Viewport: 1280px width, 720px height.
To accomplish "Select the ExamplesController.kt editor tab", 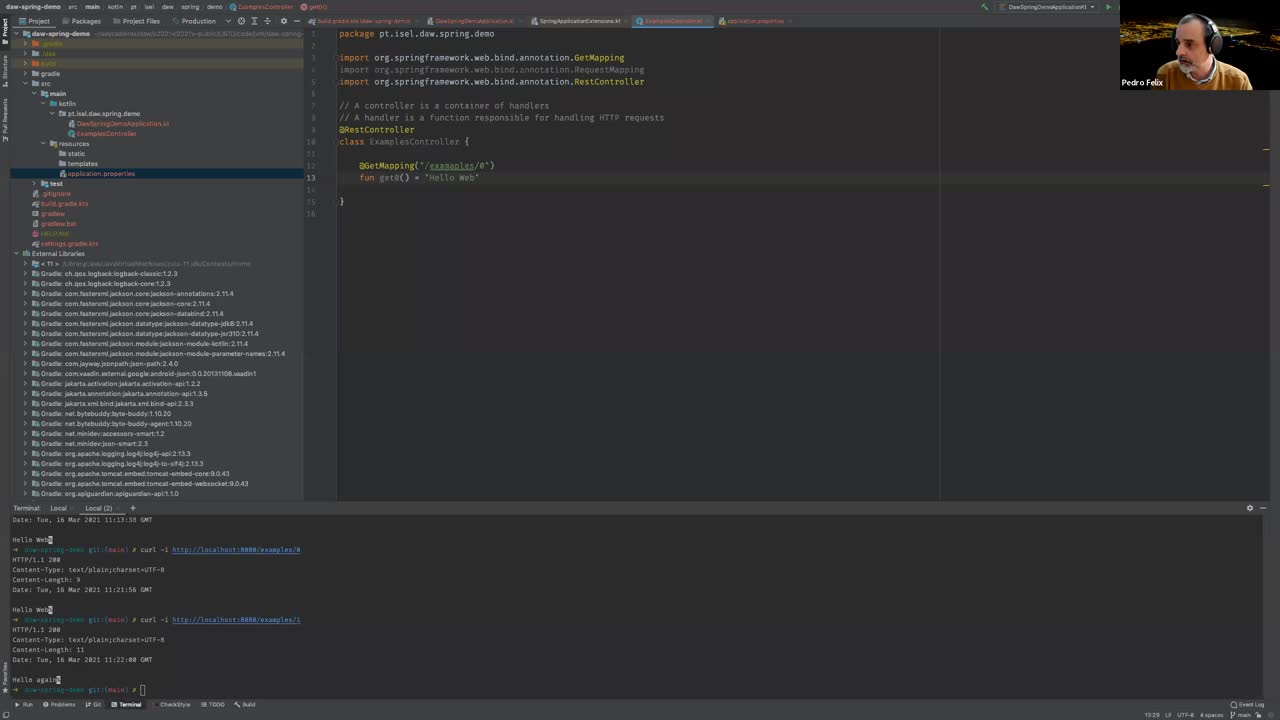I will click(x=673, y=21).
